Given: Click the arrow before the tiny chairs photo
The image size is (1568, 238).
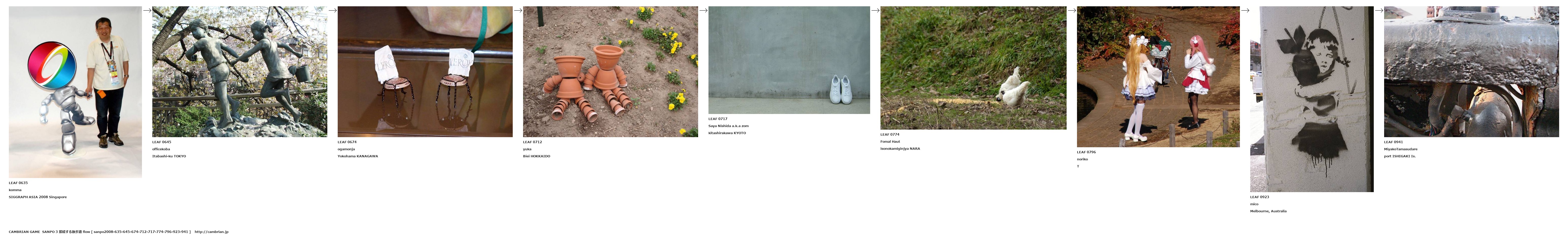Looking at the screenshot, I should coord(332,10).
